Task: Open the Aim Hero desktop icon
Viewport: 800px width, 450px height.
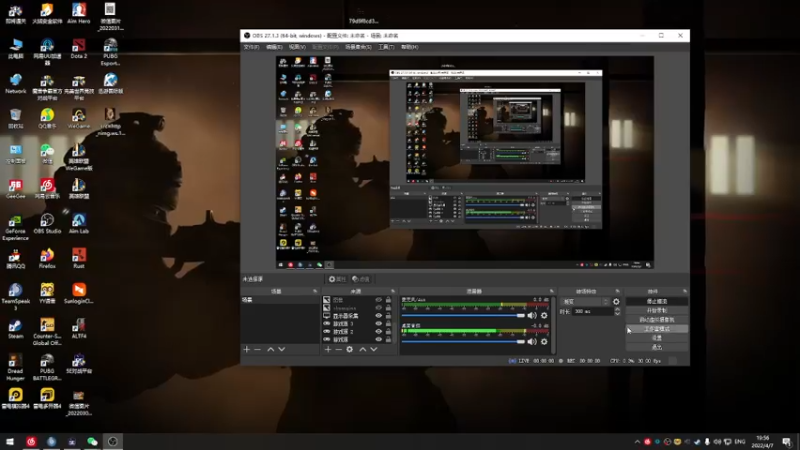Action: pos(79,14)
